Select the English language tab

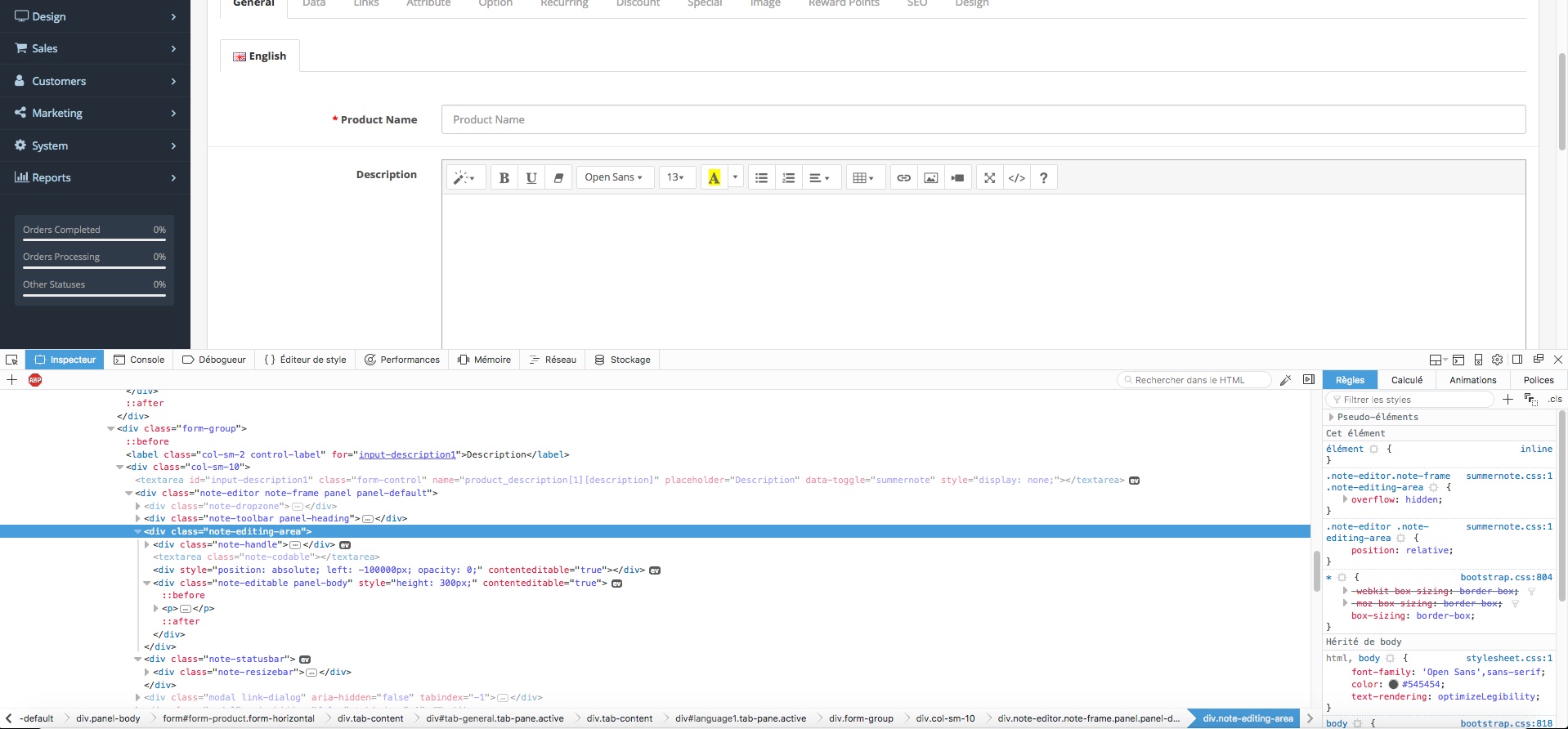[x=260, y=56]
